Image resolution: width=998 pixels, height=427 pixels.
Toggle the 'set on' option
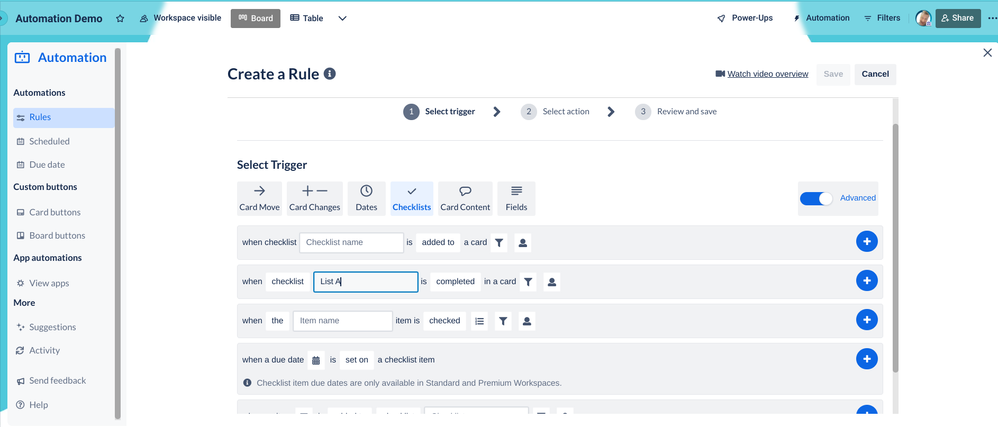coord(356,360)
